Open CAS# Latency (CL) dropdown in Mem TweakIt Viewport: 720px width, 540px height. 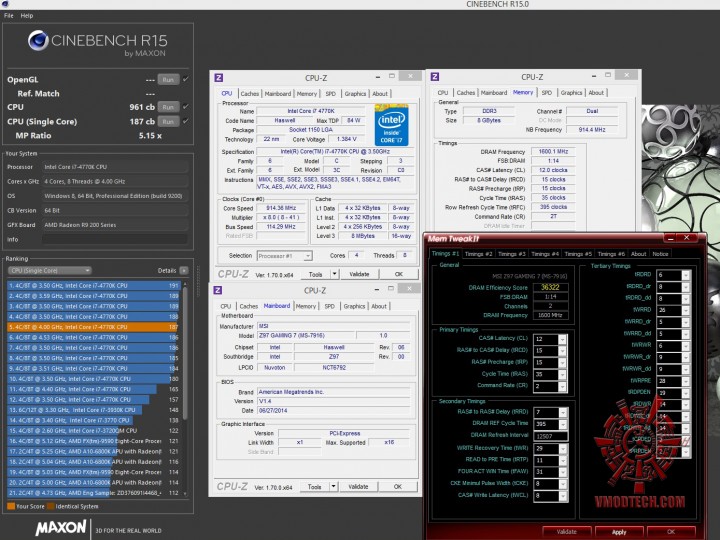[562, 339]
